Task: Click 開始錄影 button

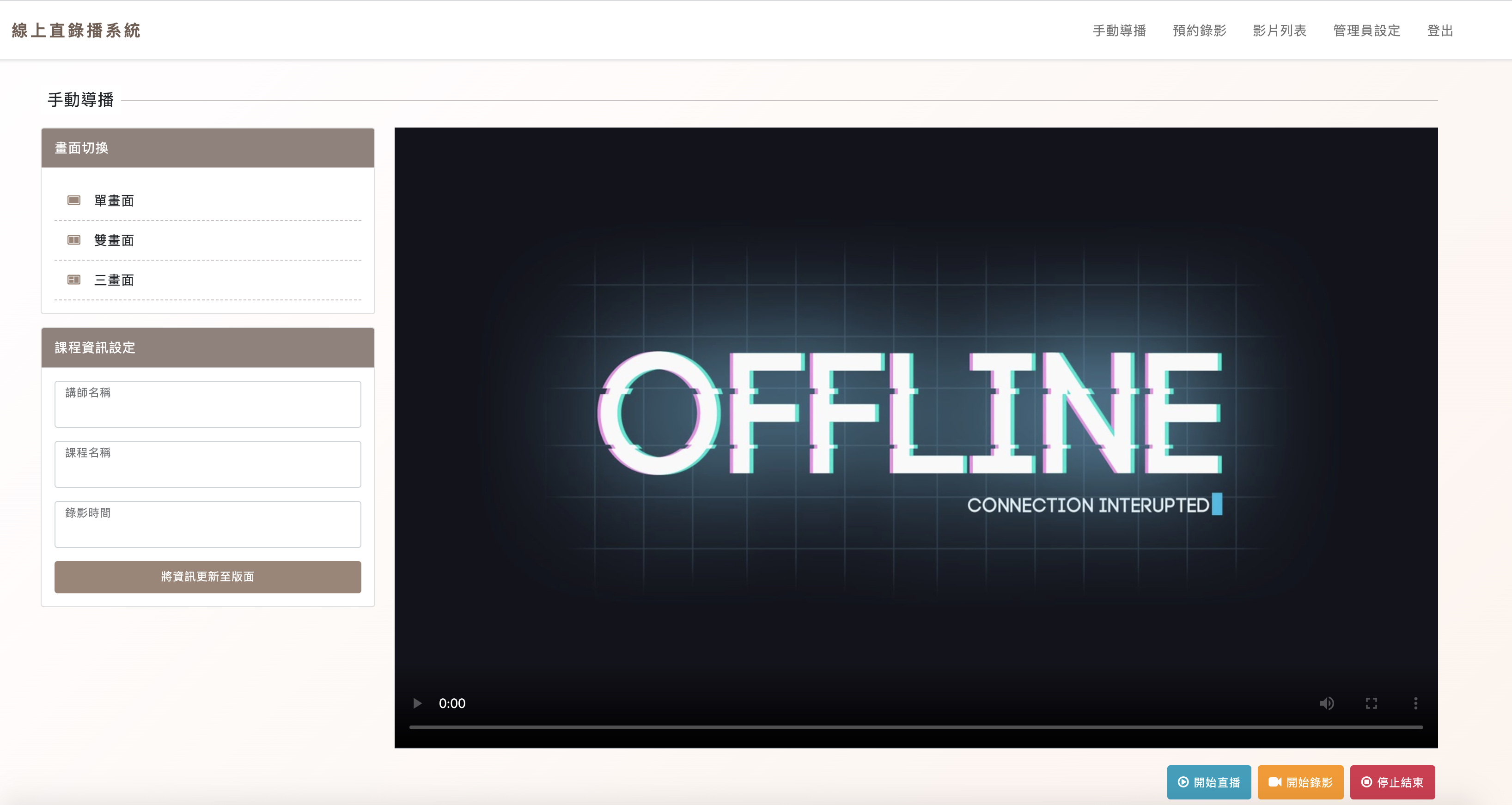Action: pyautogui.click(x=1301, y=782)
